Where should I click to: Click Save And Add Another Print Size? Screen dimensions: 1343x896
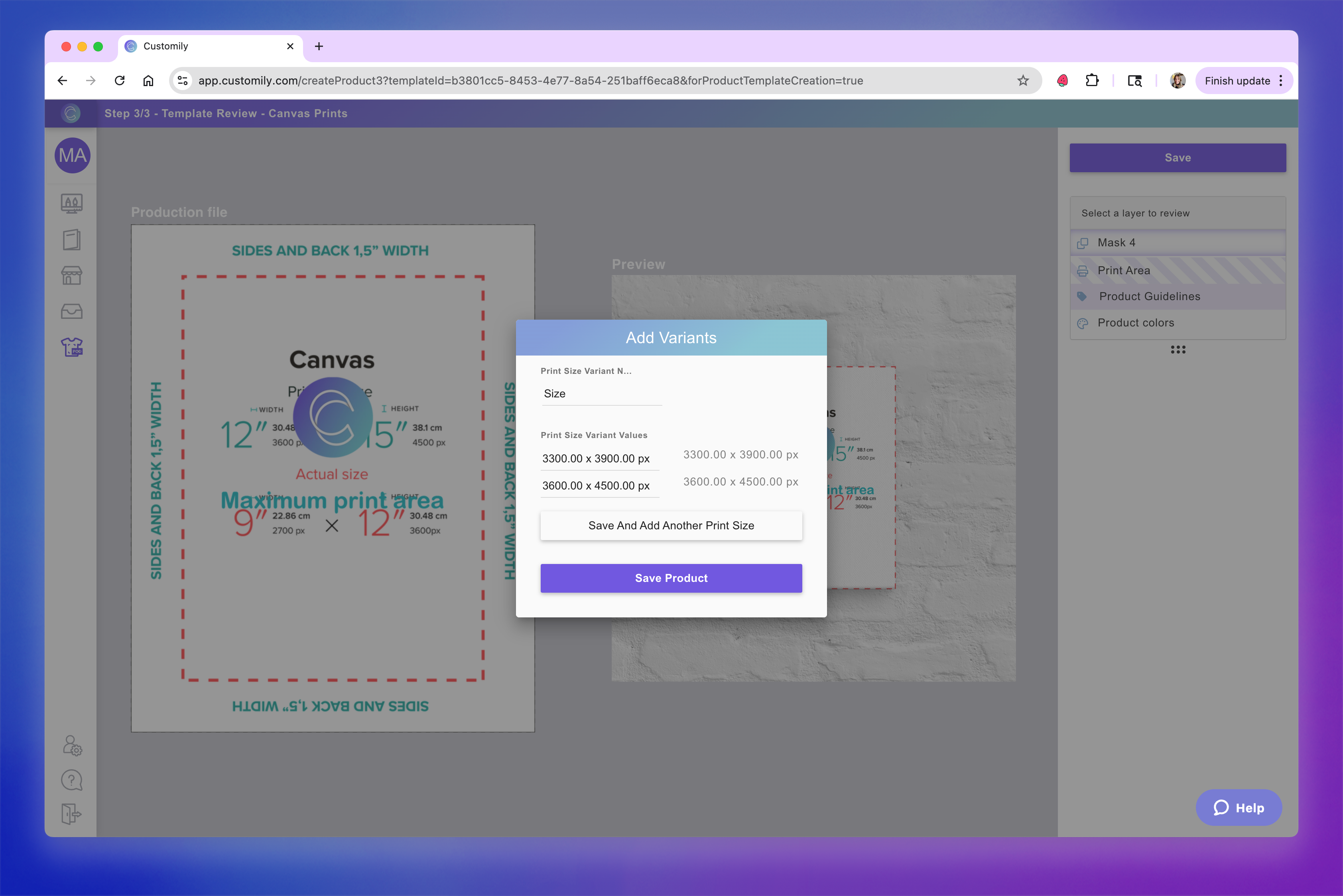click(671, 526)
